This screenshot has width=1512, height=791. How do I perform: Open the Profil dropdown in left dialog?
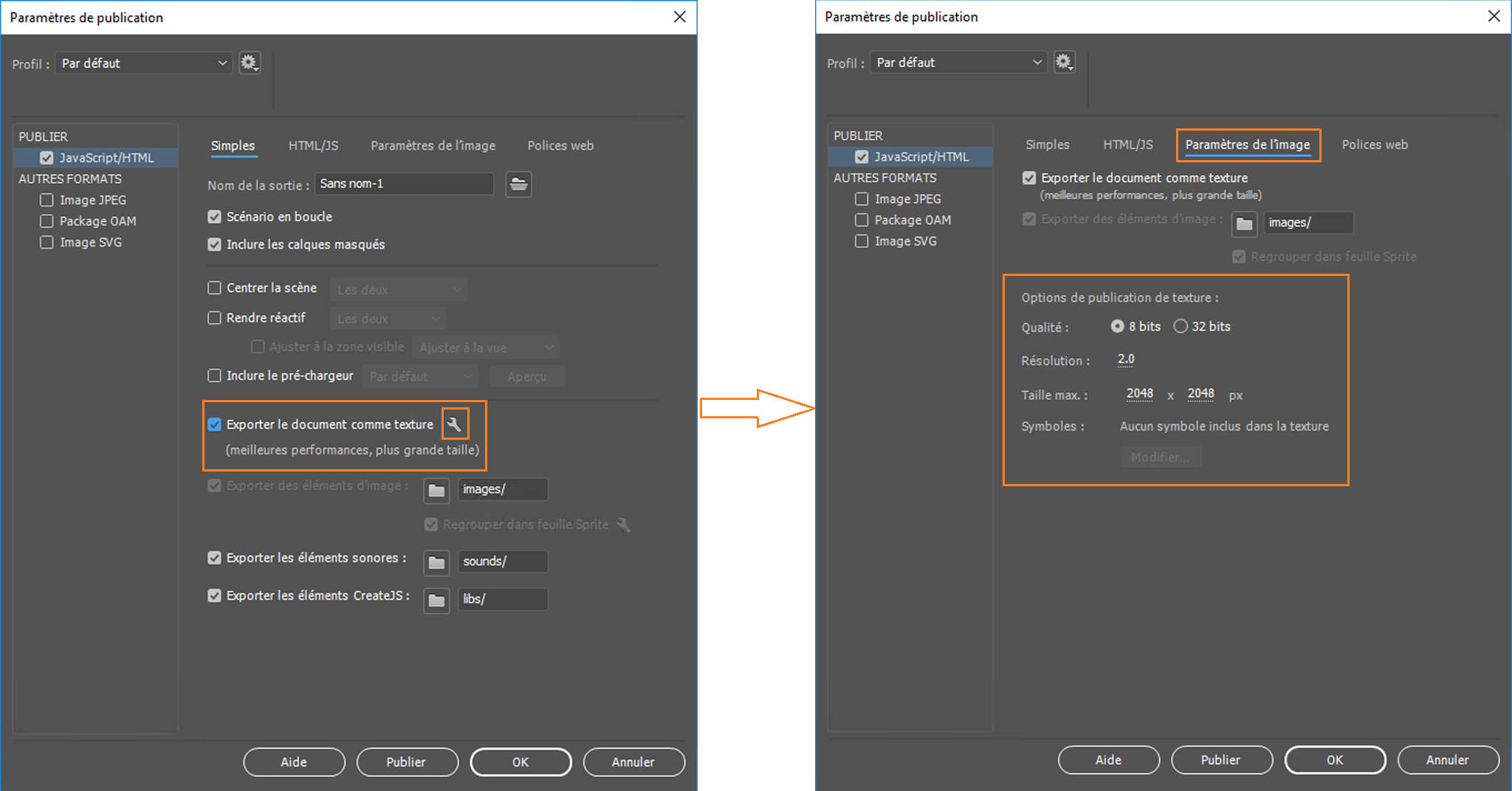(144, 63)
